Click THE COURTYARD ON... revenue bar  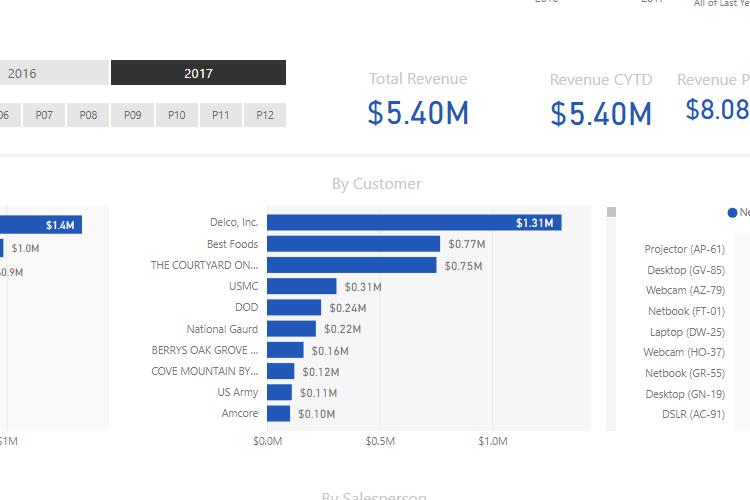coord(352,265)
